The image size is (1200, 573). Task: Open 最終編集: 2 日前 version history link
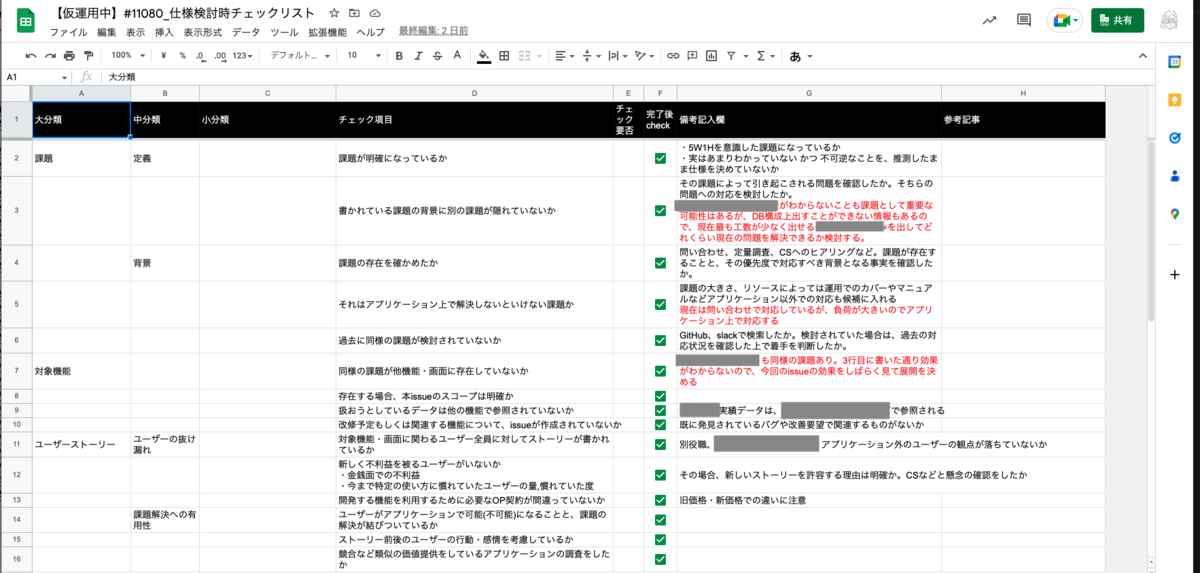coord(433,32)
